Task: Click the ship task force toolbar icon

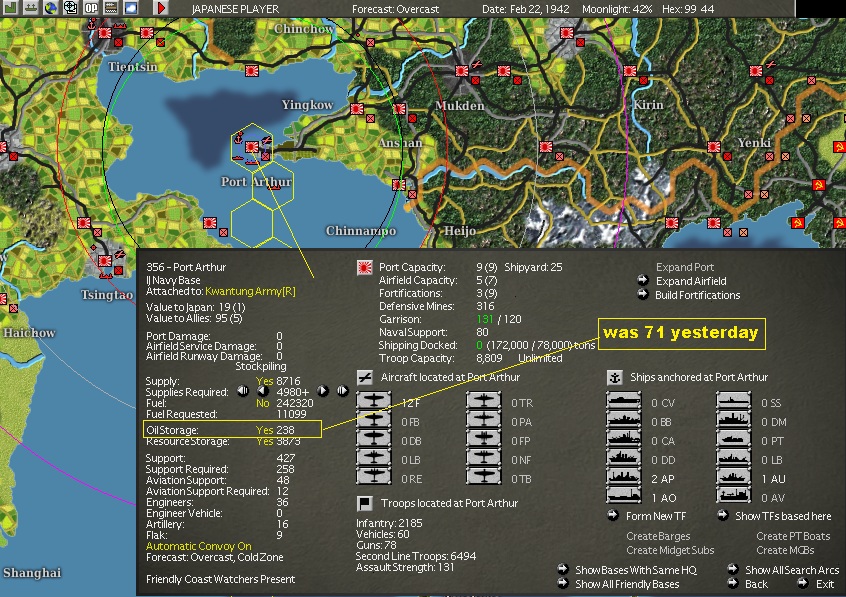Action: (31, 8)
